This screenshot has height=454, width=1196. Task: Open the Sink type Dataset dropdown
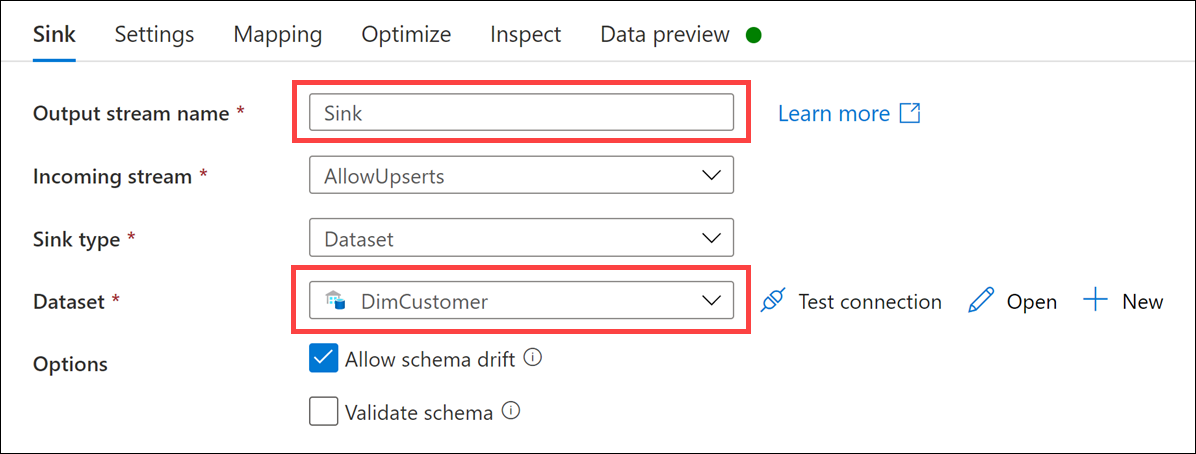coord(522,238)
